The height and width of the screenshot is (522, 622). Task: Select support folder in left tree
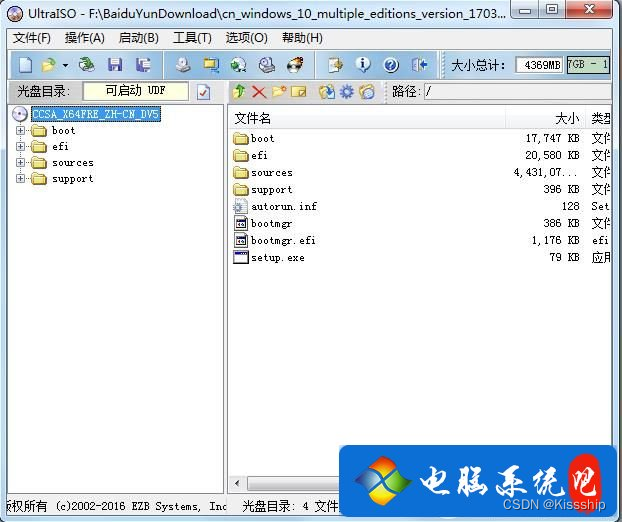pyautogui.click(x=73, y=179)
